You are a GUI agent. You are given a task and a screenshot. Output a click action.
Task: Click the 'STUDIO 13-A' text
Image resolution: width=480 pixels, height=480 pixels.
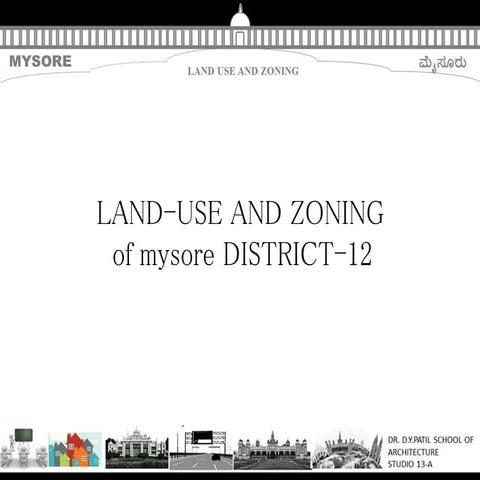coord(410,464)
